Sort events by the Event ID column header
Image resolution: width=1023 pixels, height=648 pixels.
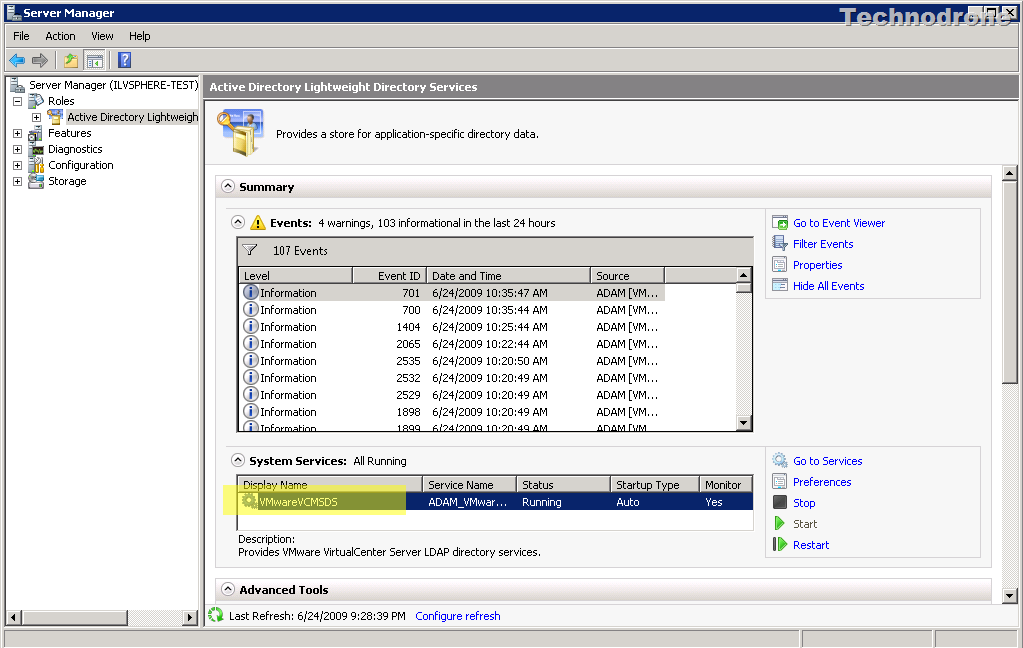click(389, 275)
